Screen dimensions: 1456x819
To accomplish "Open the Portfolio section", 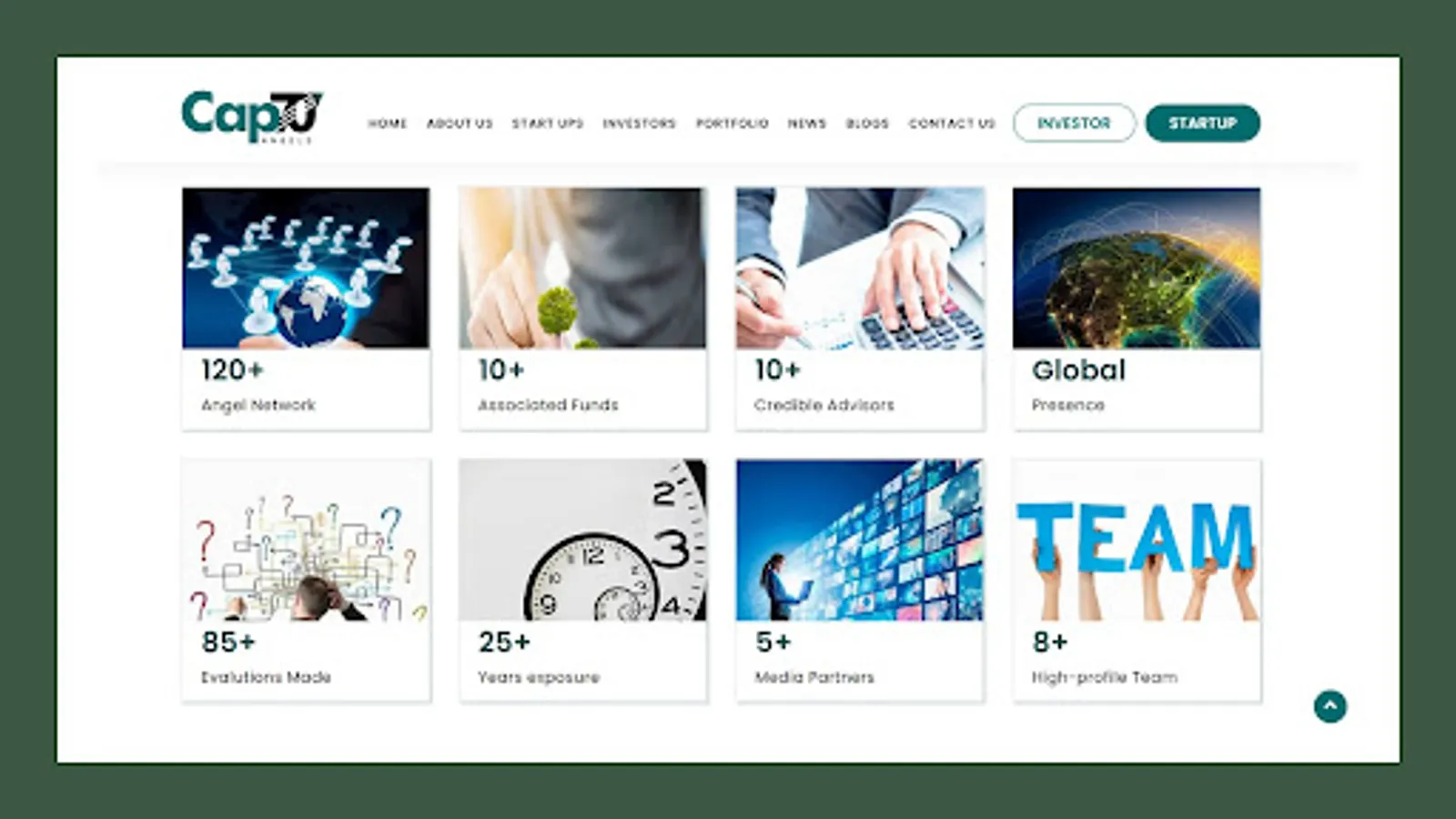I will 732,123.
